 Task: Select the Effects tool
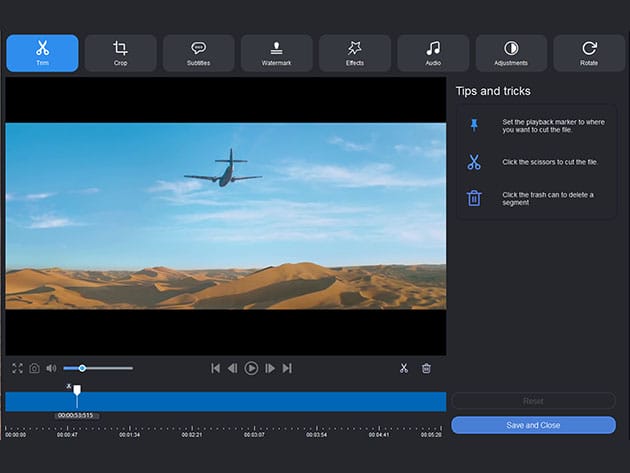click(x=354, y=53)
